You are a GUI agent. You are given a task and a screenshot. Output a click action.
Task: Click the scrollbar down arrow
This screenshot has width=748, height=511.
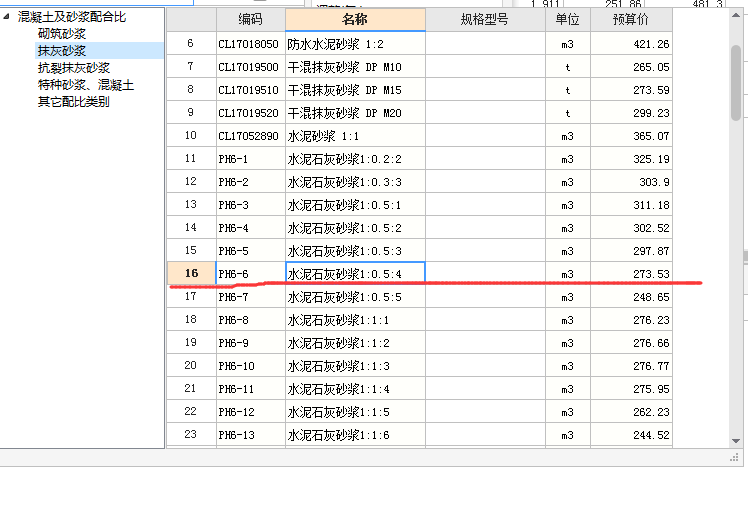tap(736, 441)
